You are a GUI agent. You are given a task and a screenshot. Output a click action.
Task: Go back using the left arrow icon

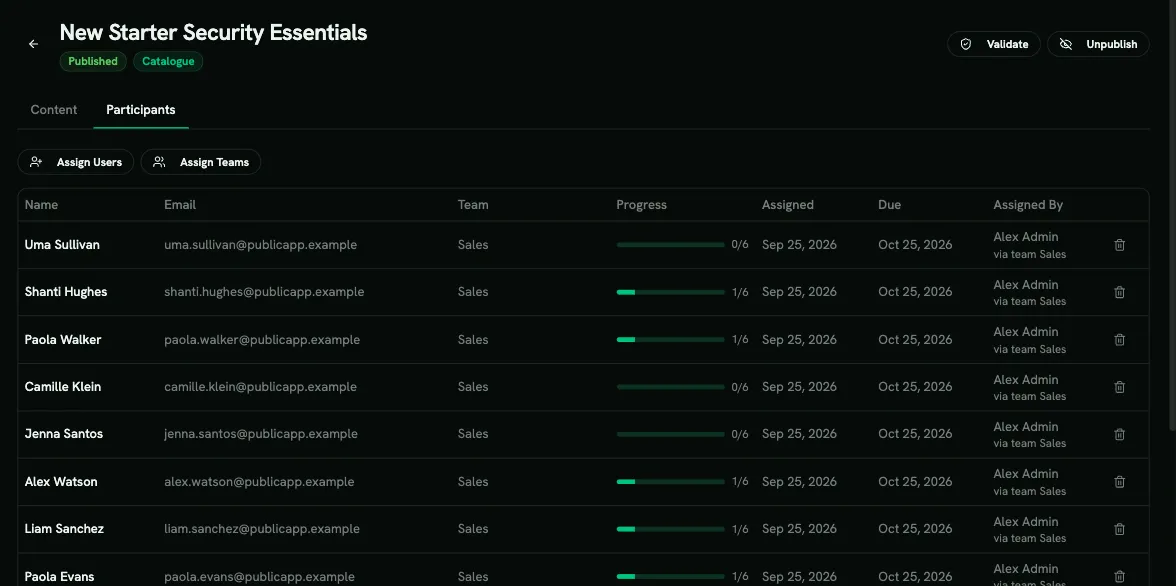pyautogui.click(x=33, y=44)
